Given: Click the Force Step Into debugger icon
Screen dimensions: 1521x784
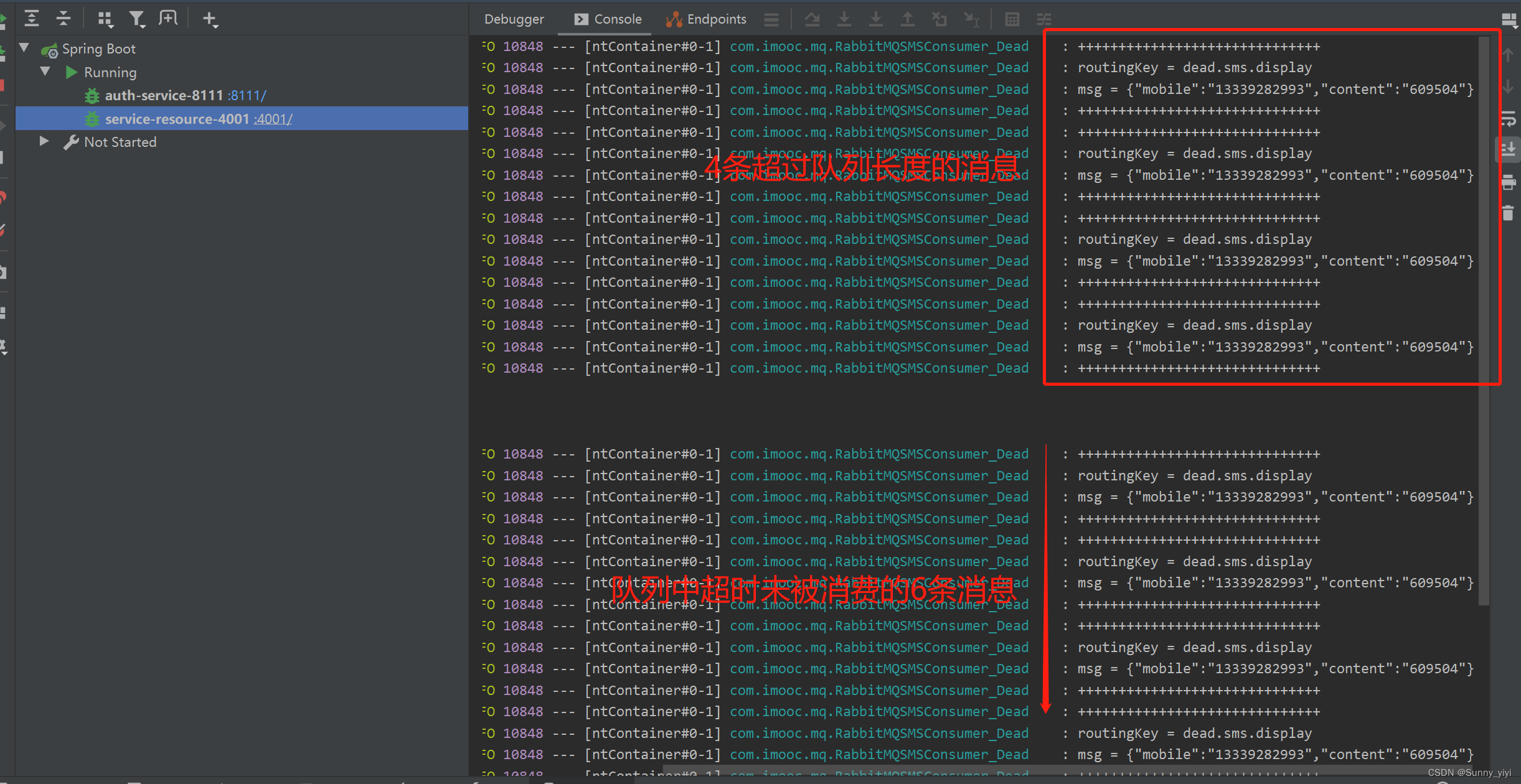Looking at the screenshot, I should [x=875, y=20].
